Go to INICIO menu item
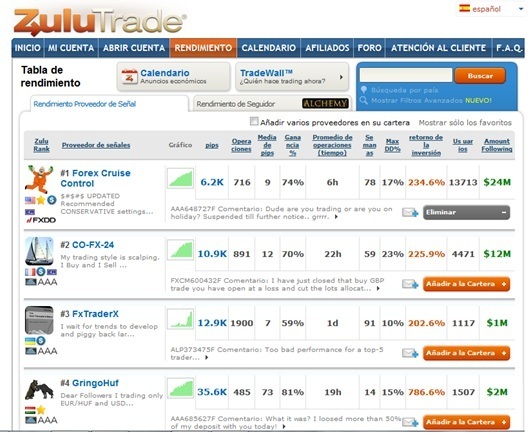This screenshot has height=436, width=529. click(x=28, y=48)
